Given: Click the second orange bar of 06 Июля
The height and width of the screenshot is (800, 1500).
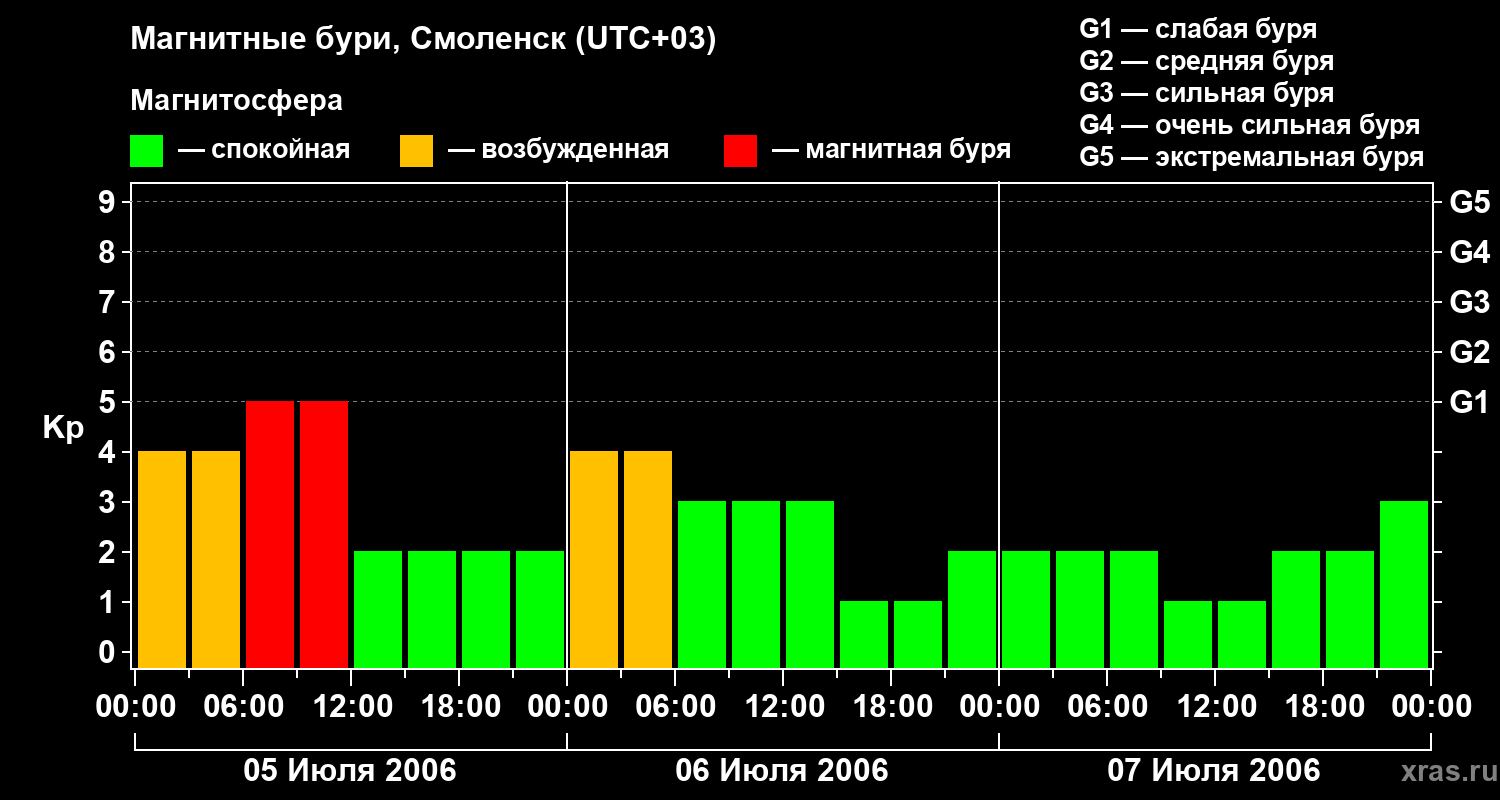Looking at the screenshot, I should [648, 559].
